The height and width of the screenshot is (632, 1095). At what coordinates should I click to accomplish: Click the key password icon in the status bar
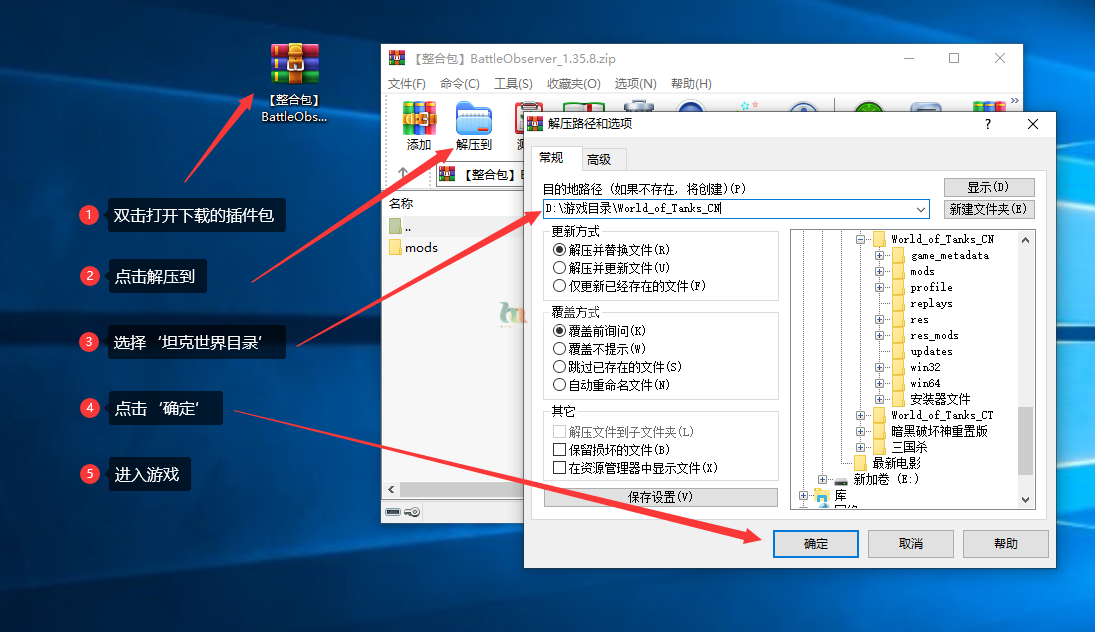pos(413,512)
